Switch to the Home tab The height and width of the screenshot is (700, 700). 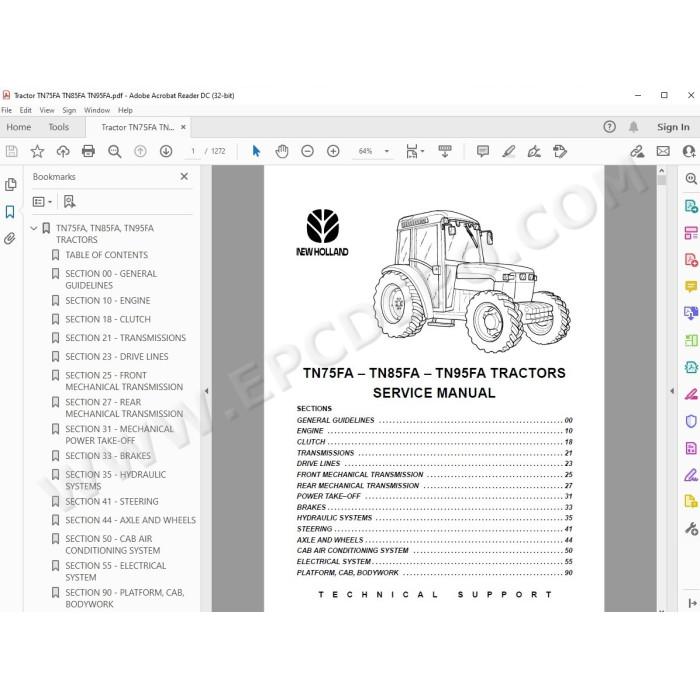pos(19,127)
